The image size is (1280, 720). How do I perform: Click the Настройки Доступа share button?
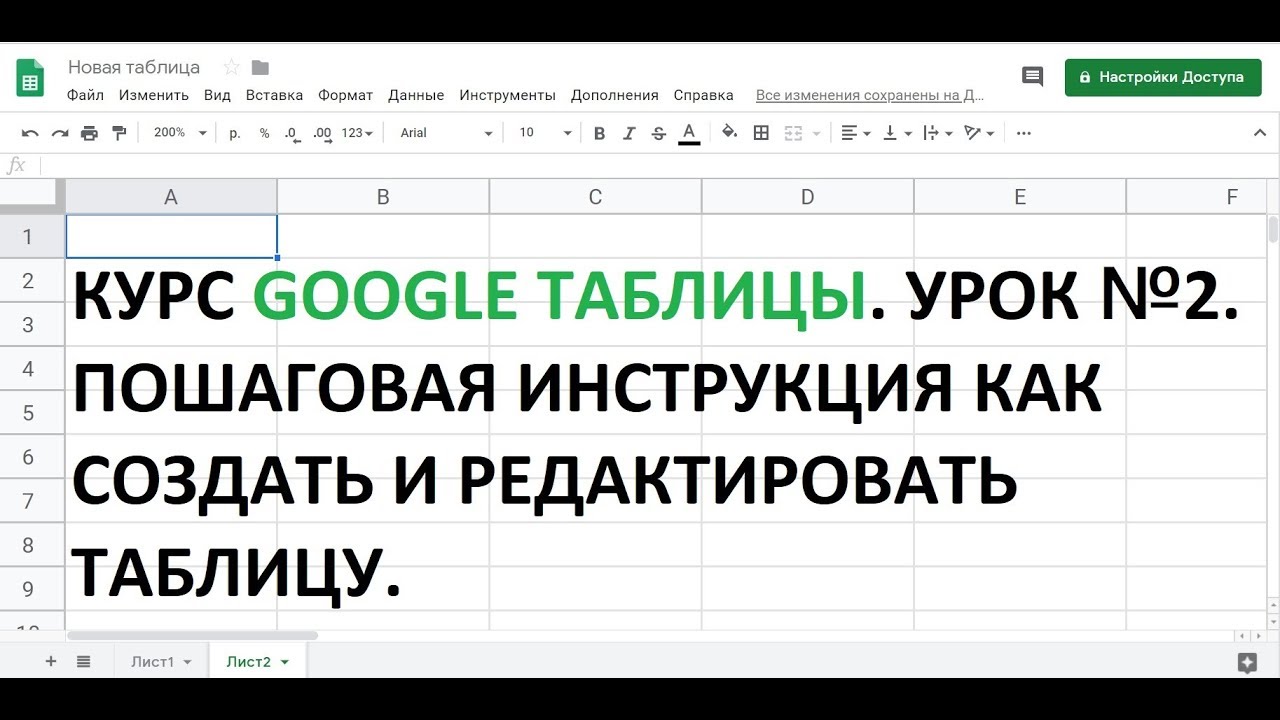pos(1163,77)
